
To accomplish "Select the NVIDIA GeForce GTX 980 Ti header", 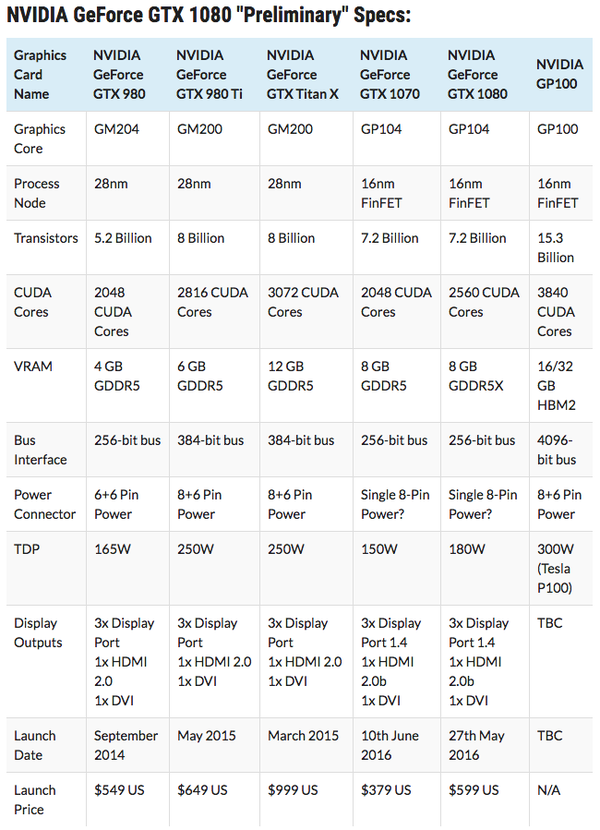I will pyautogui.click(x=209, y=75).
